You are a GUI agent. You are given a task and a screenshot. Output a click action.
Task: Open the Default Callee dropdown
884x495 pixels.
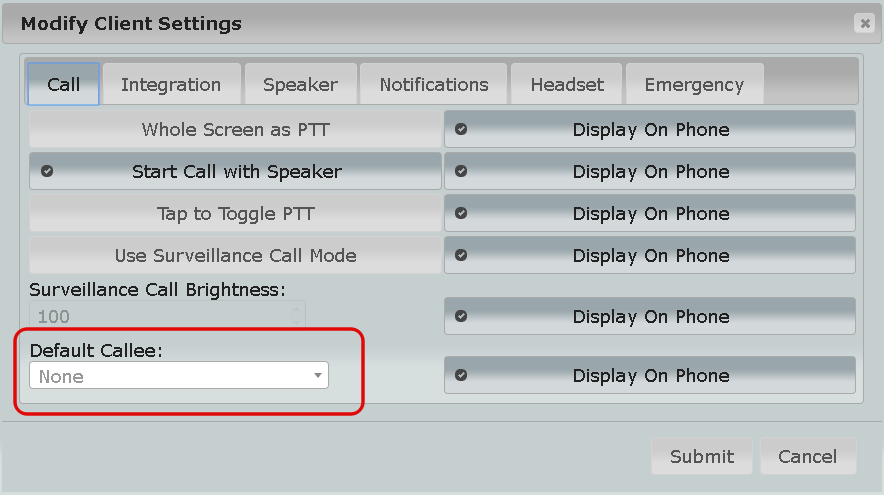tap(179, 376)
